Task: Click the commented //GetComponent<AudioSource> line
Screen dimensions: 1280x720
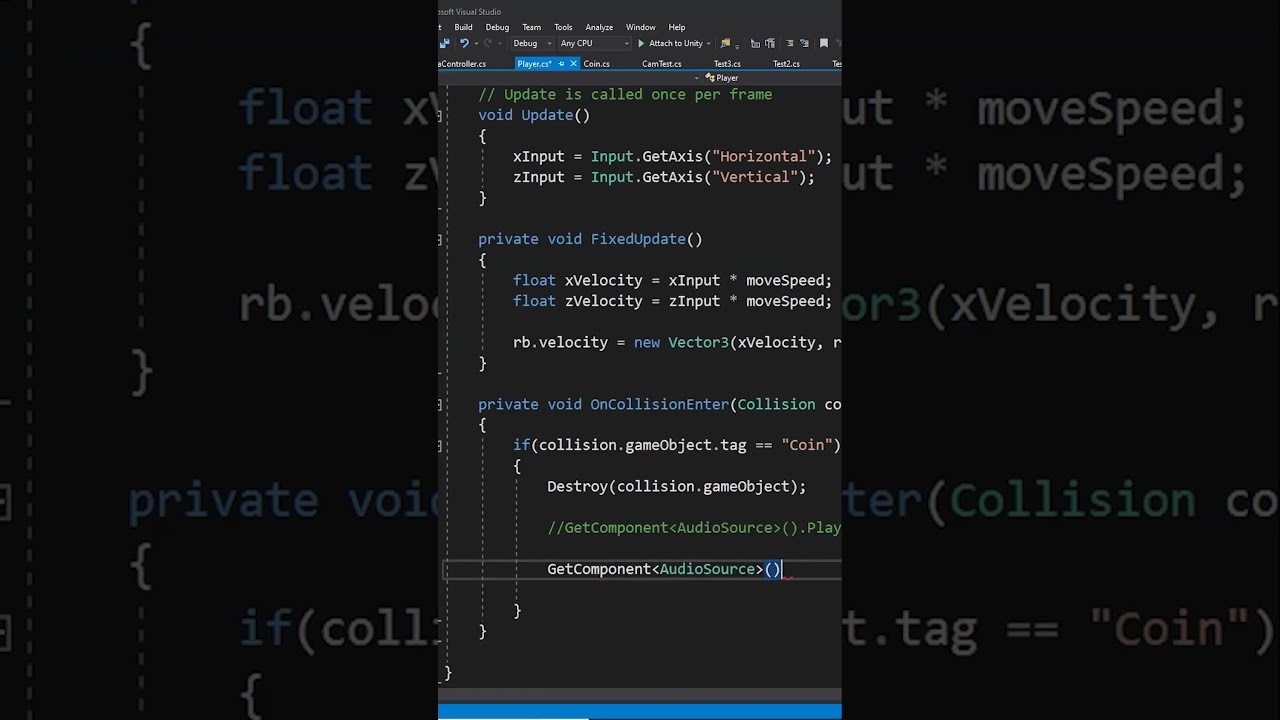Action: click(x=694, y=527)
